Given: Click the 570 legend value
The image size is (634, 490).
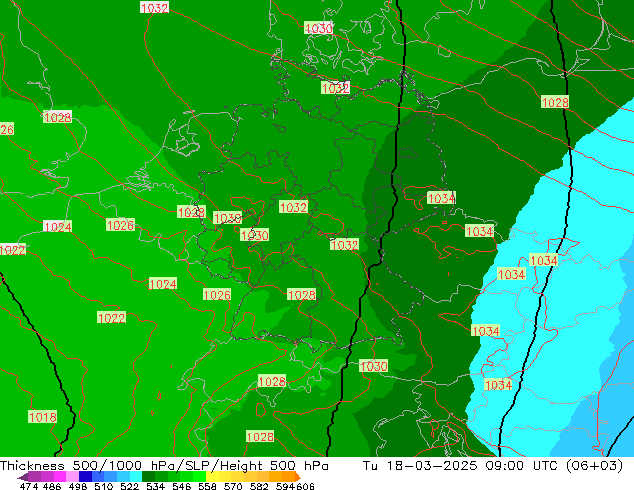Looking at the screenshot, I should (x=233, y=486).
